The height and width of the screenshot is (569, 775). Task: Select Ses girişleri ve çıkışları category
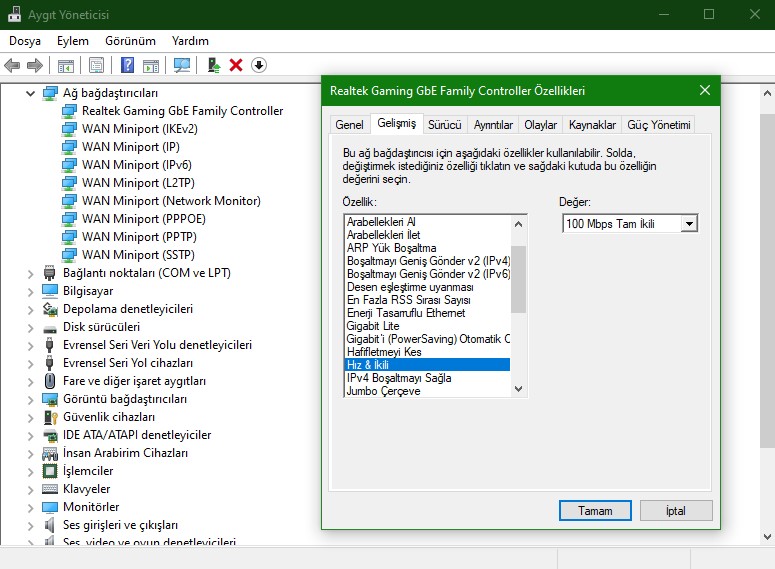click(x=120, y=525)
